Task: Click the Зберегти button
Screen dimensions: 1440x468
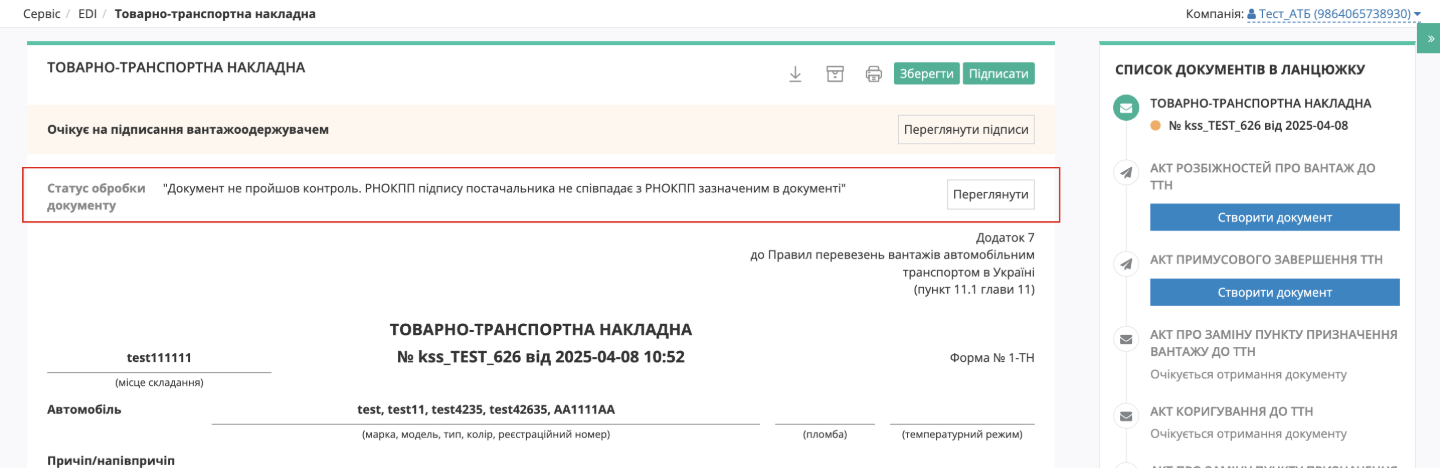Action: 926,74
